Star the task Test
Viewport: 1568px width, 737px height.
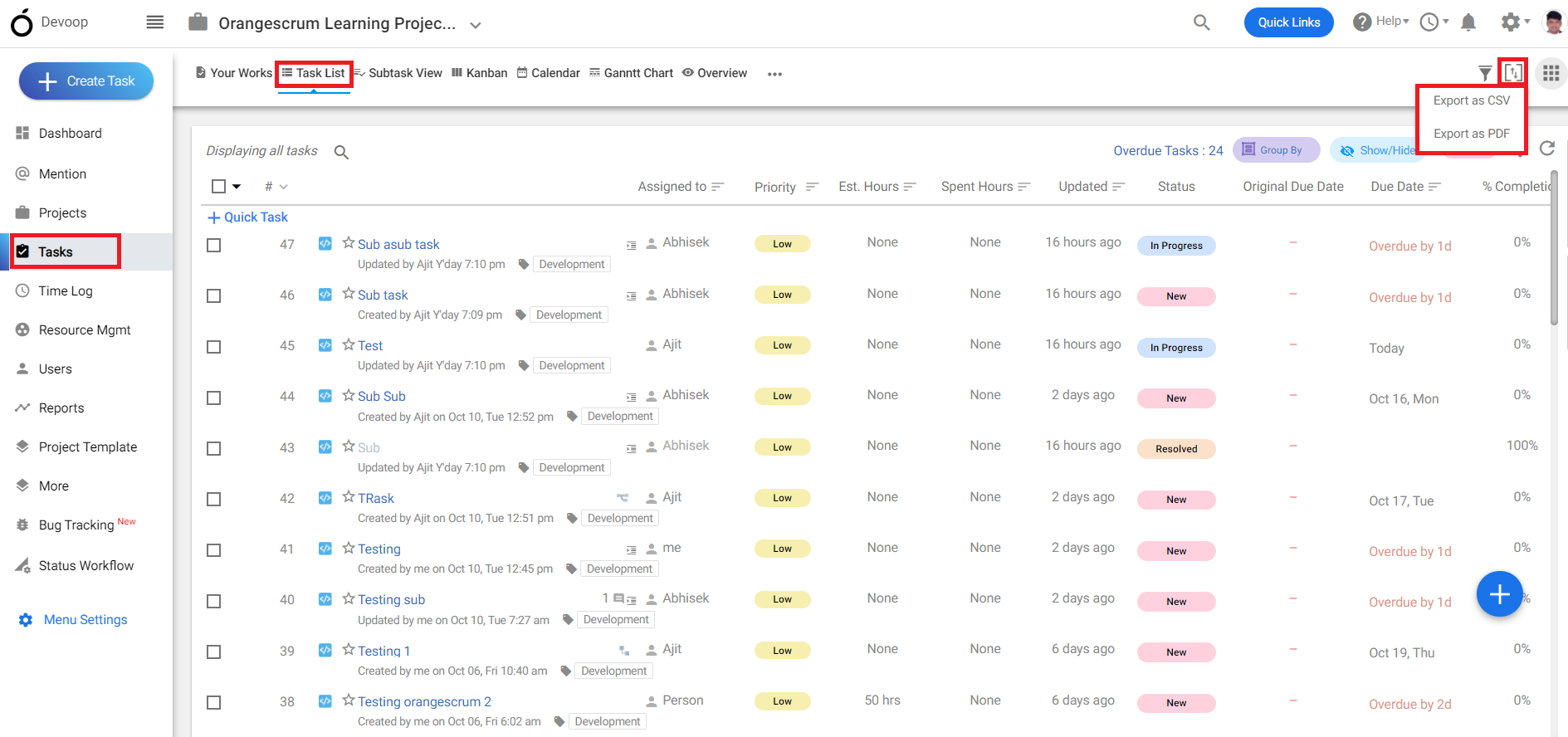coord(349,344)
